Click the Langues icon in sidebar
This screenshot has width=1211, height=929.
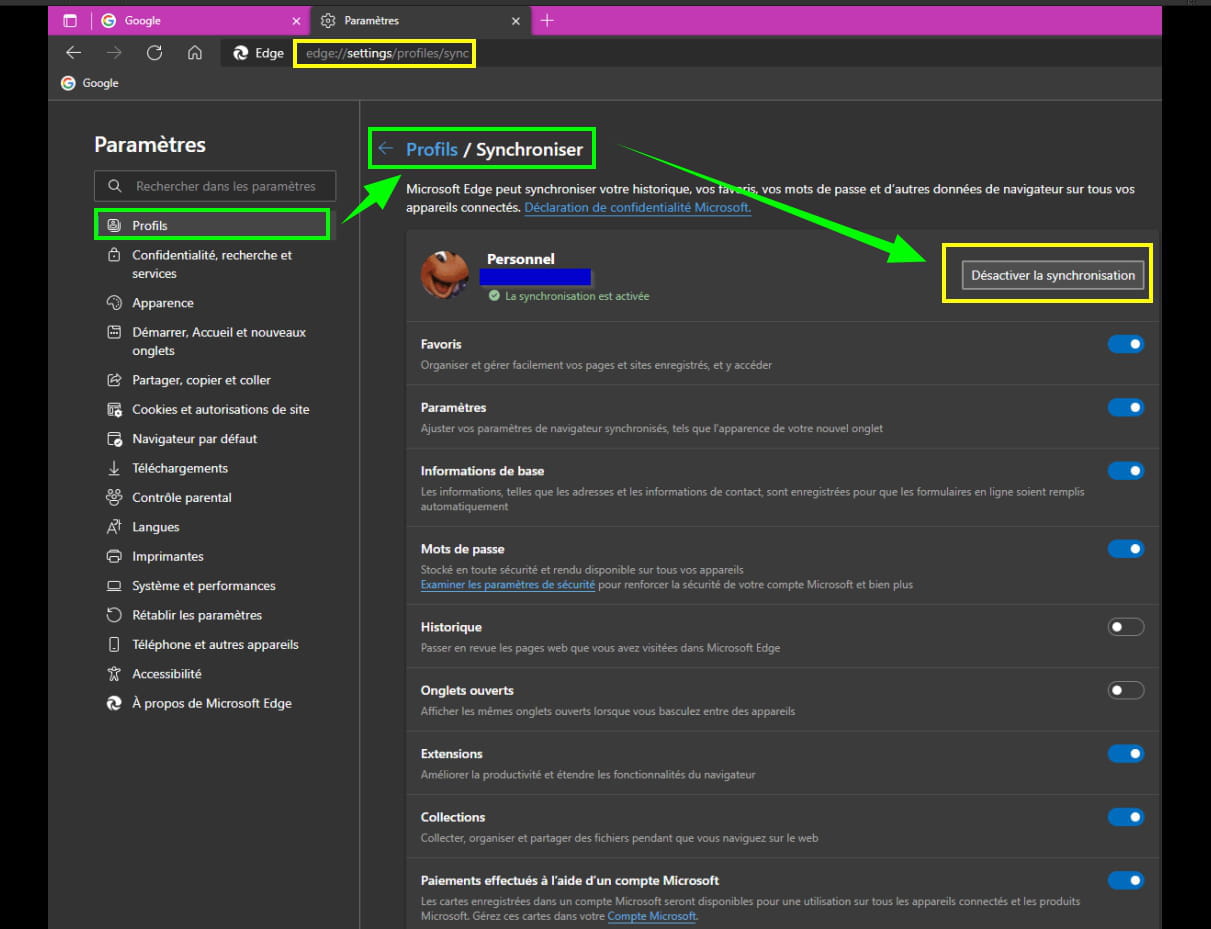pos(114,527)
